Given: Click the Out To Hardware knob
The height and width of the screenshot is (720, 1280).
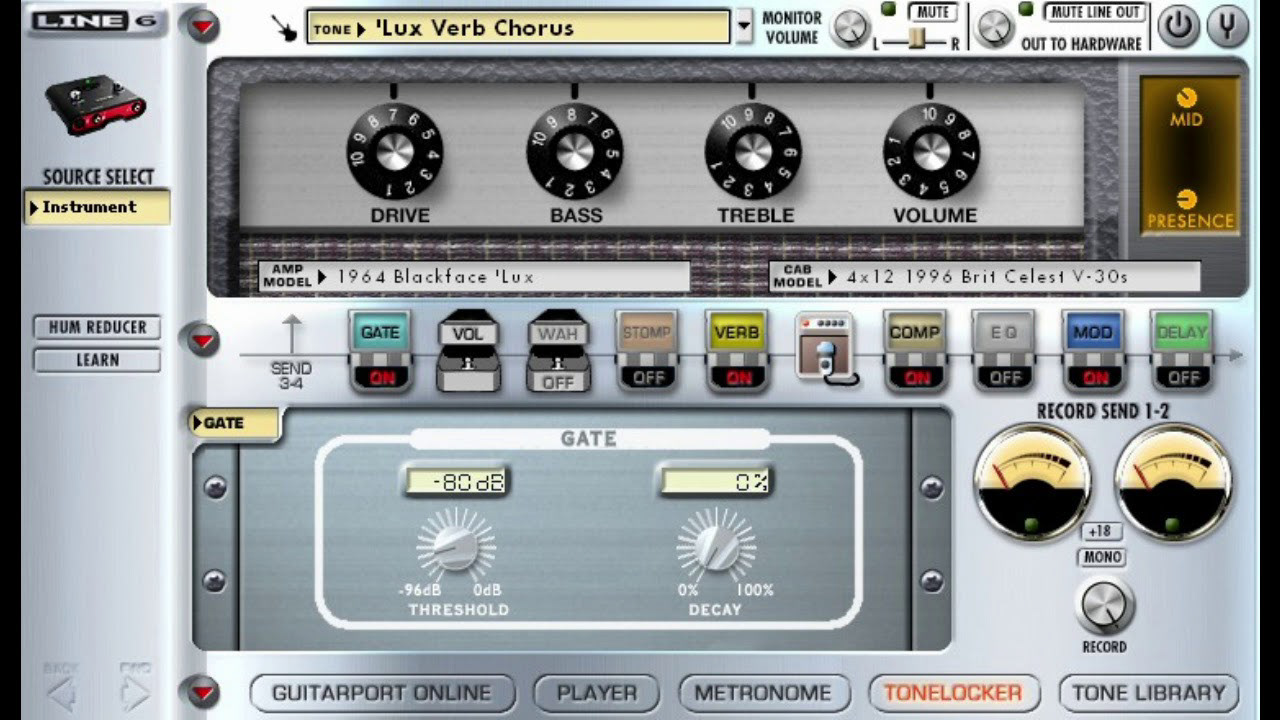Looking at the screenshot, I should (x=994, y=28).
